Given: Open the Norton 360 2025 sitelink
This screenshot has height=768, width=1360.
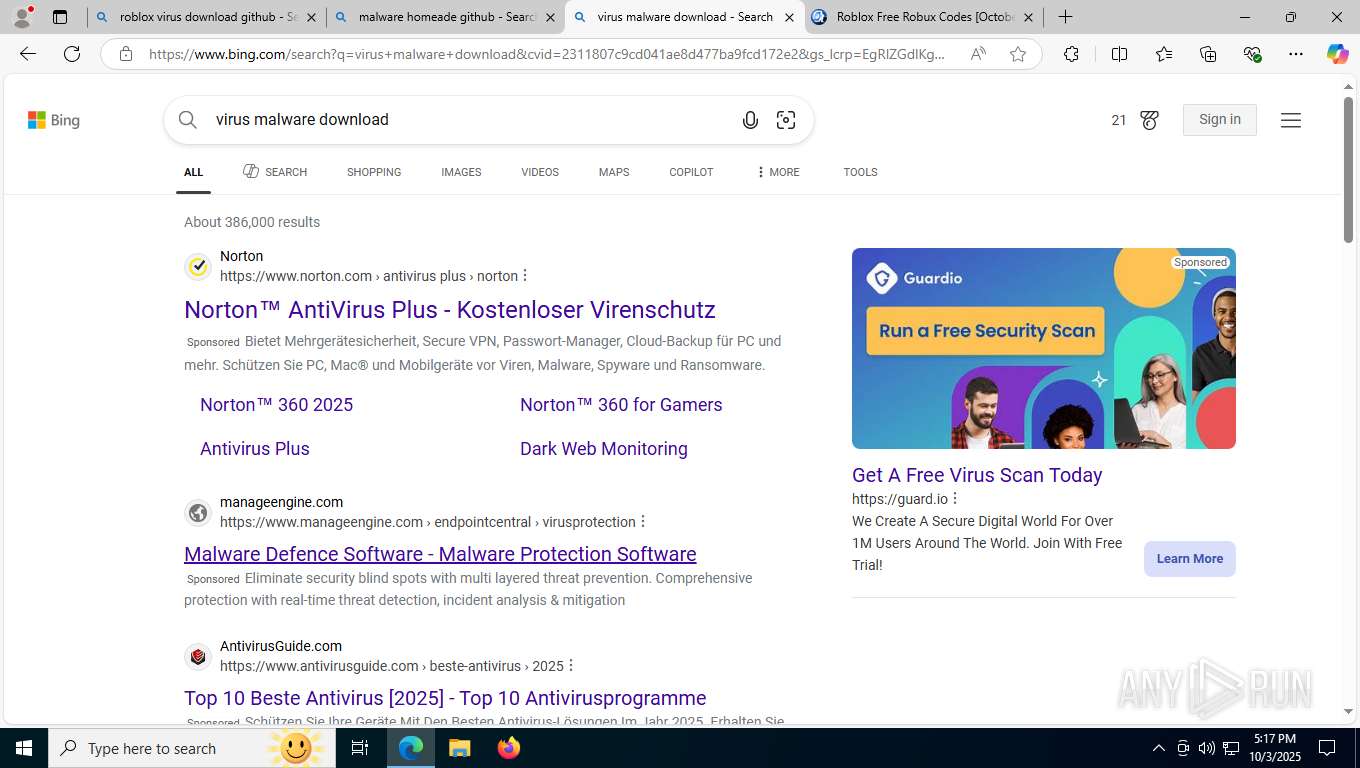Looking at the screenshot, I should 277,405.
